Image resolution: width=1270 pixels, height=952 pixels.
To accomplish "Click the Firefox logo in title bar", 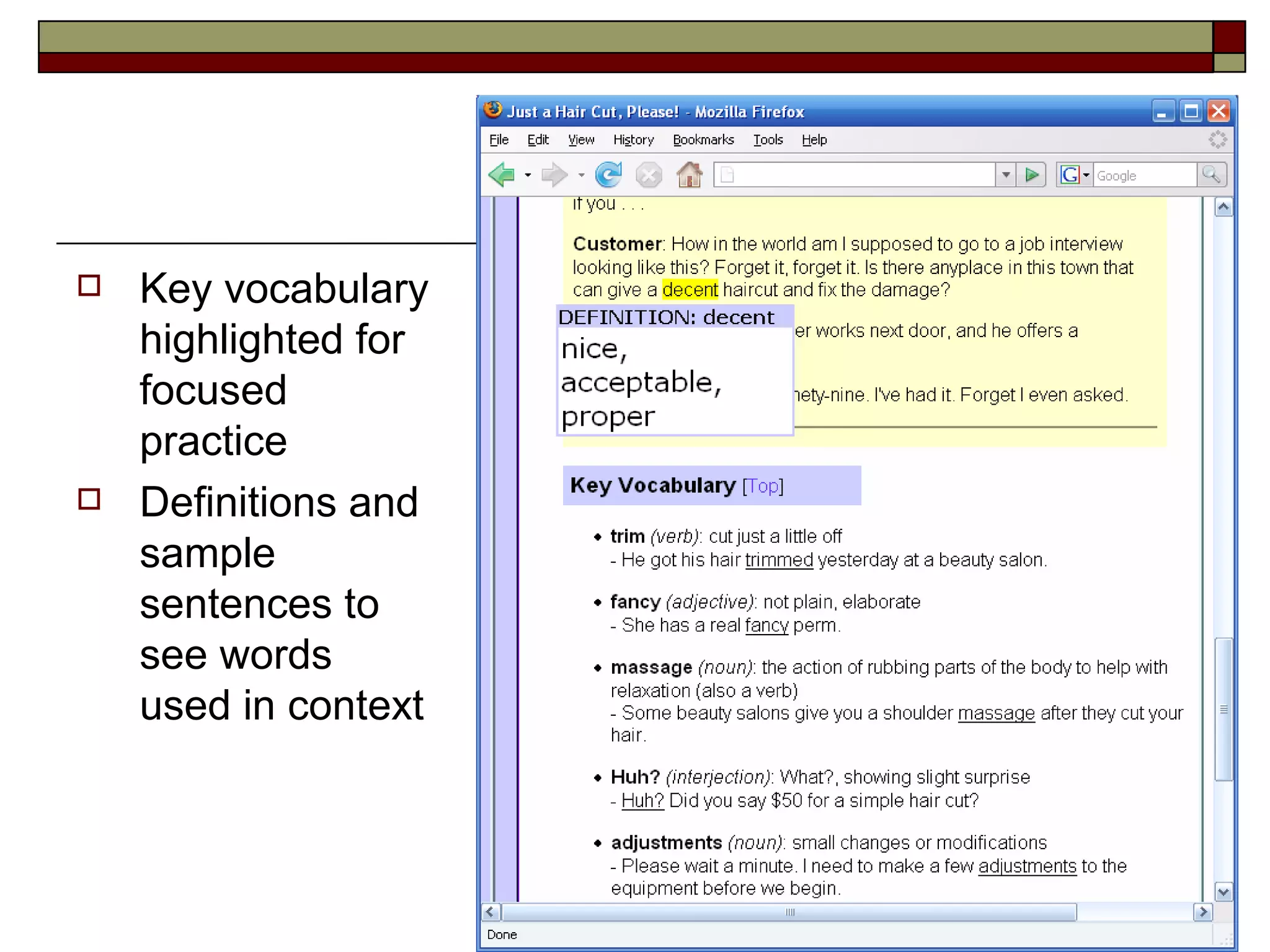I will click(493, 110).
